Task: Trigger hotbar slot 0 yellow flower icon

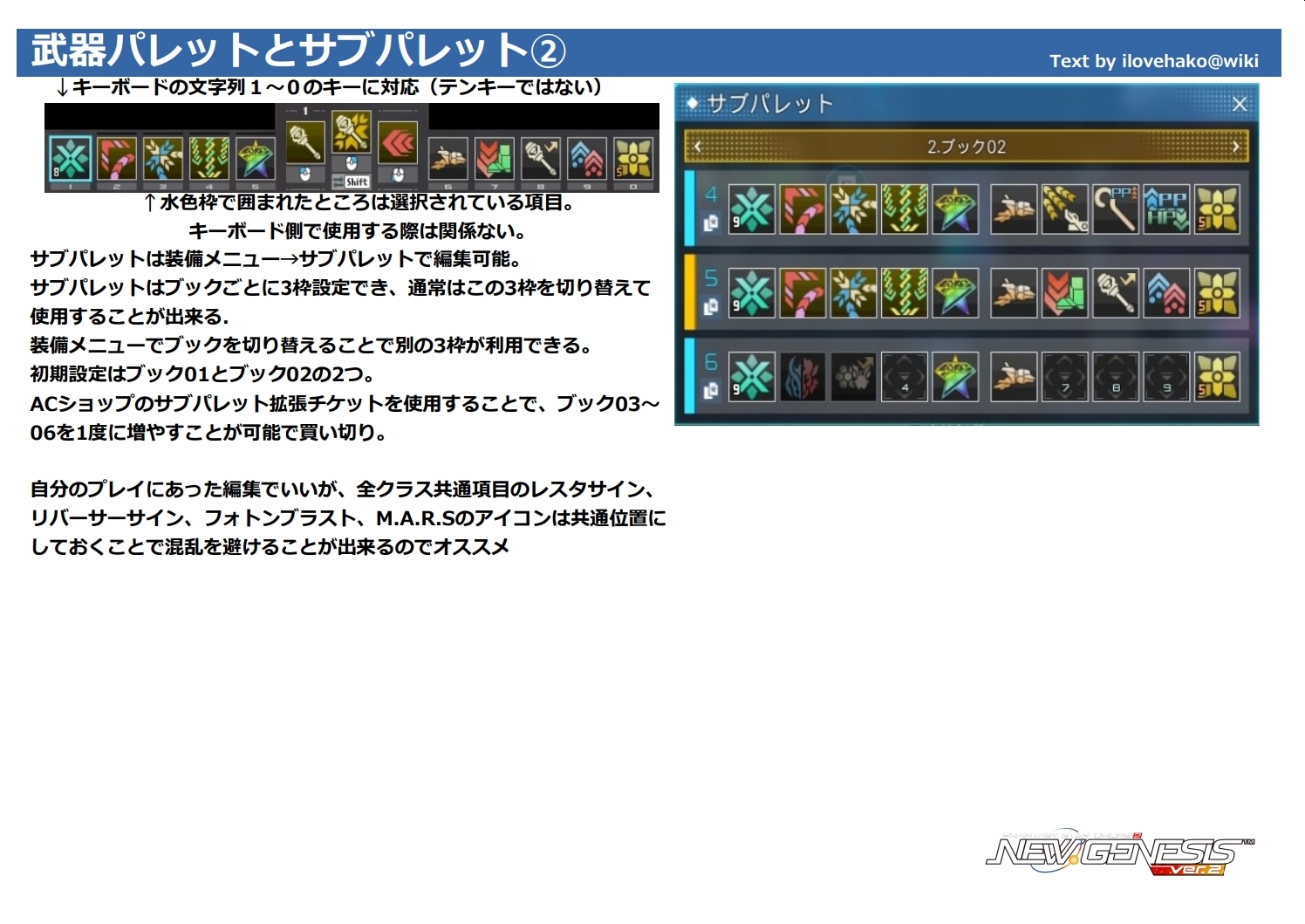Action: (633, 159)
